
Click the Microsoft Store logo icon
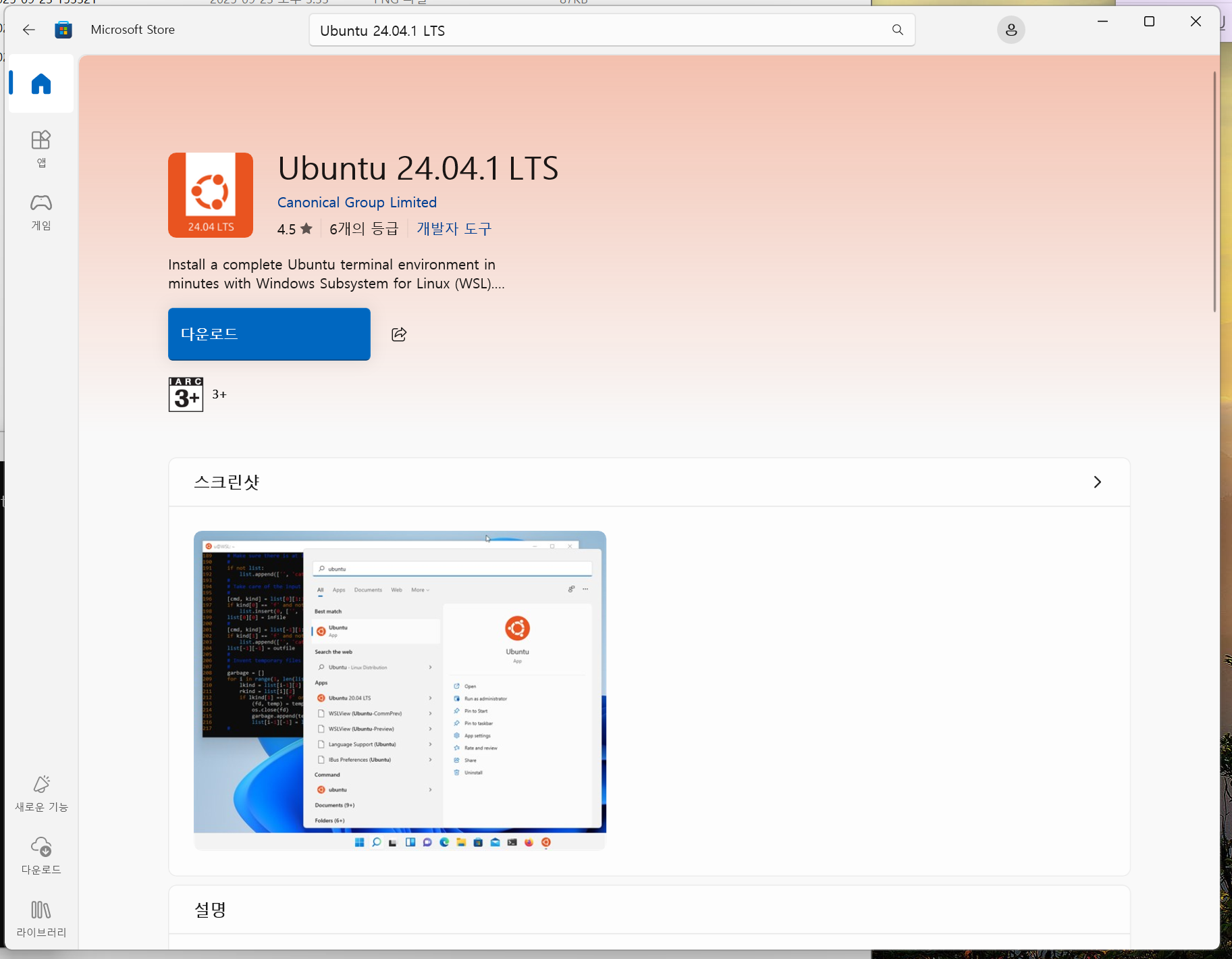click(x=63, y=30)
